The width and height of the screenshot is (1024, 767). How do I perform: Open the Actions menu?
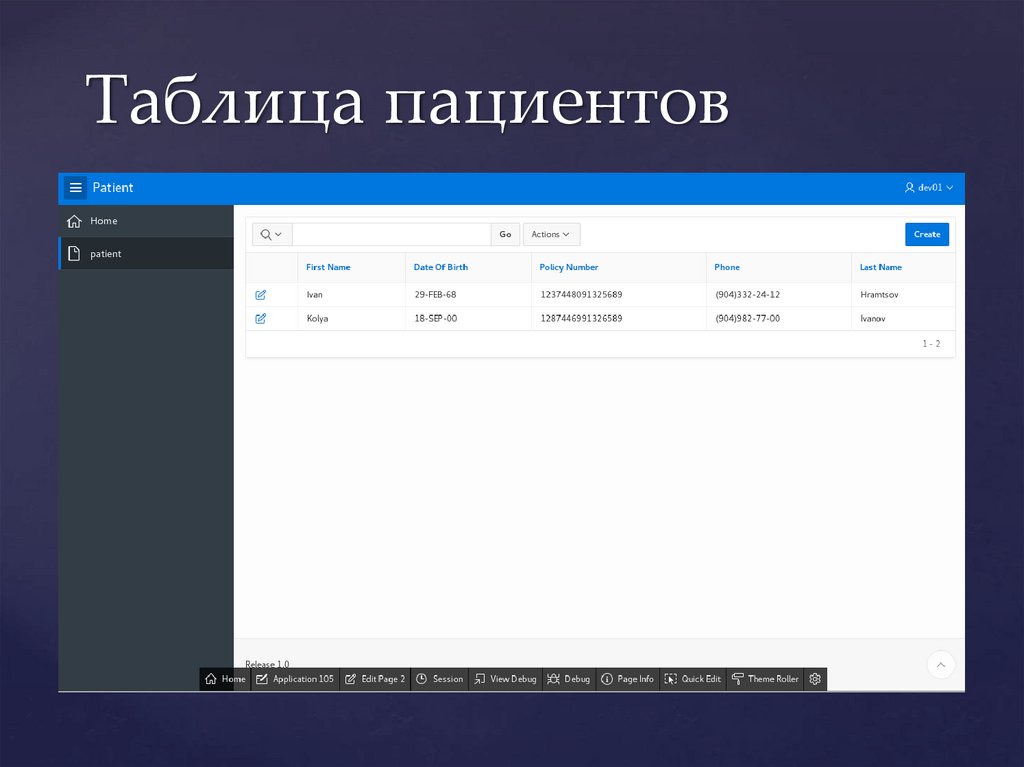[x=551, y=233]
